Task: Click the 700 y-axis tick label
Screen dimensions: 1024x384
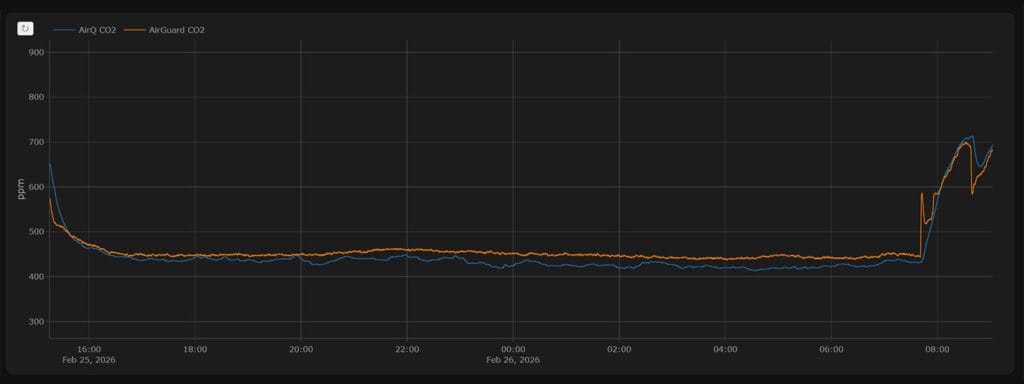Action: (x=37, y=142)
